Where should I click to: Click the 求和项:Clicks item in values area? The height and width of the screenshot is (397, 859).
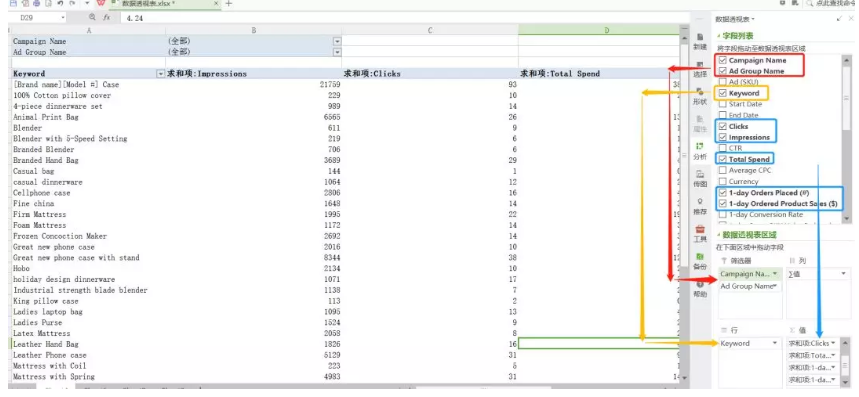(x=812, y=343)
